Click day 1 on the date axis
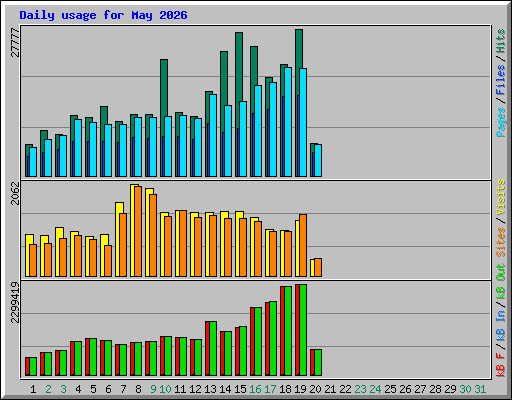The height and width of the screenshot is (400, 512). pyautogui.click(x=33, y=389)
